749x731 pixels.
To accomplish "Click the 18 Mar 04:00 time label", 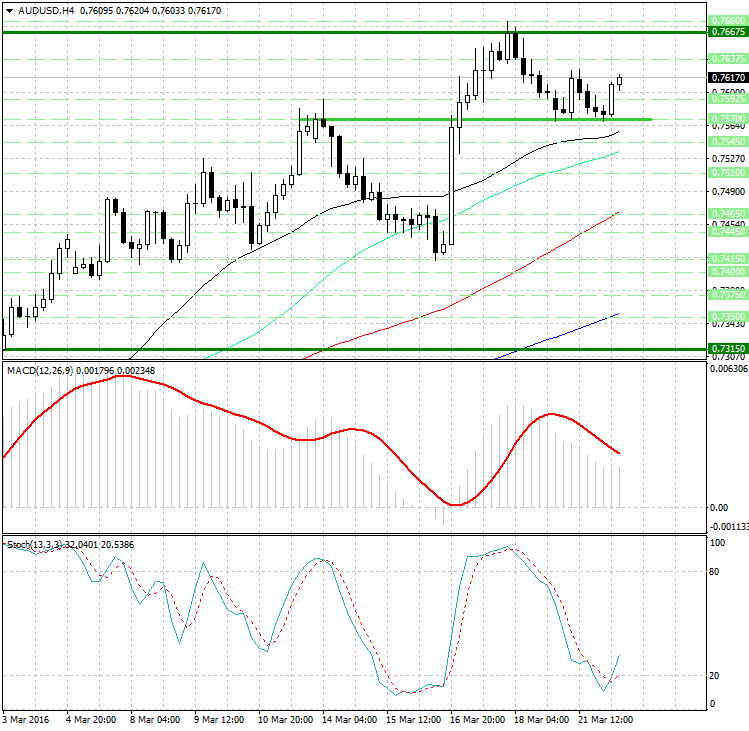I will [542, 720].
